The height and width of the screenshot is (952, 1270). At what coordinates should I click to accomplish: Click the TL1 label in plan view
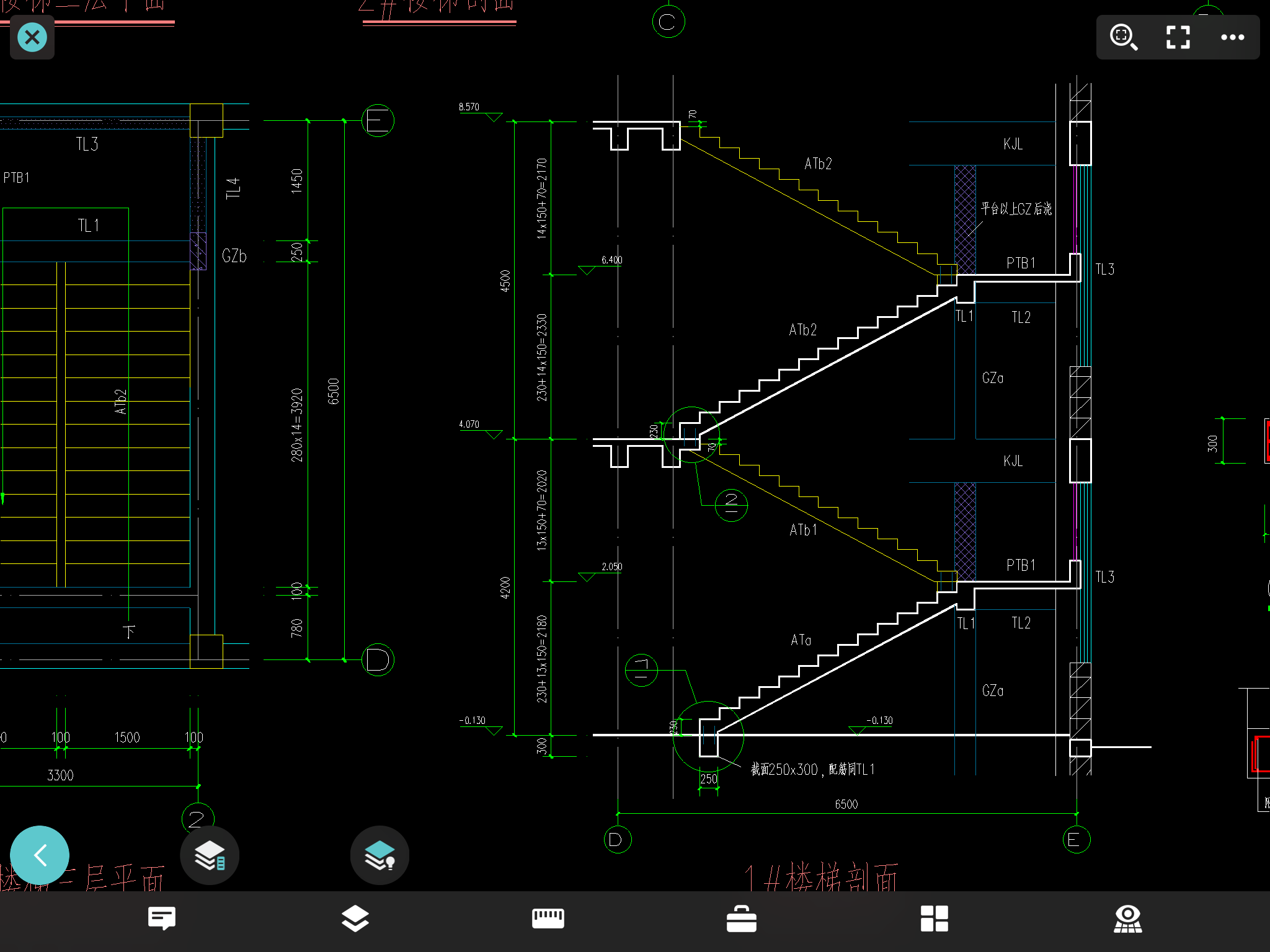(x=88, y=225)
